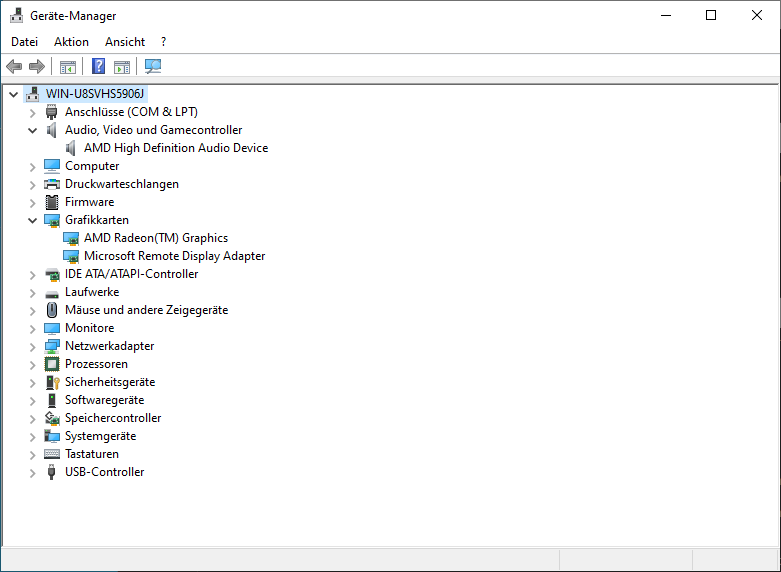
Task: Scan for hardware changes icon
Action: pos(153,66)
